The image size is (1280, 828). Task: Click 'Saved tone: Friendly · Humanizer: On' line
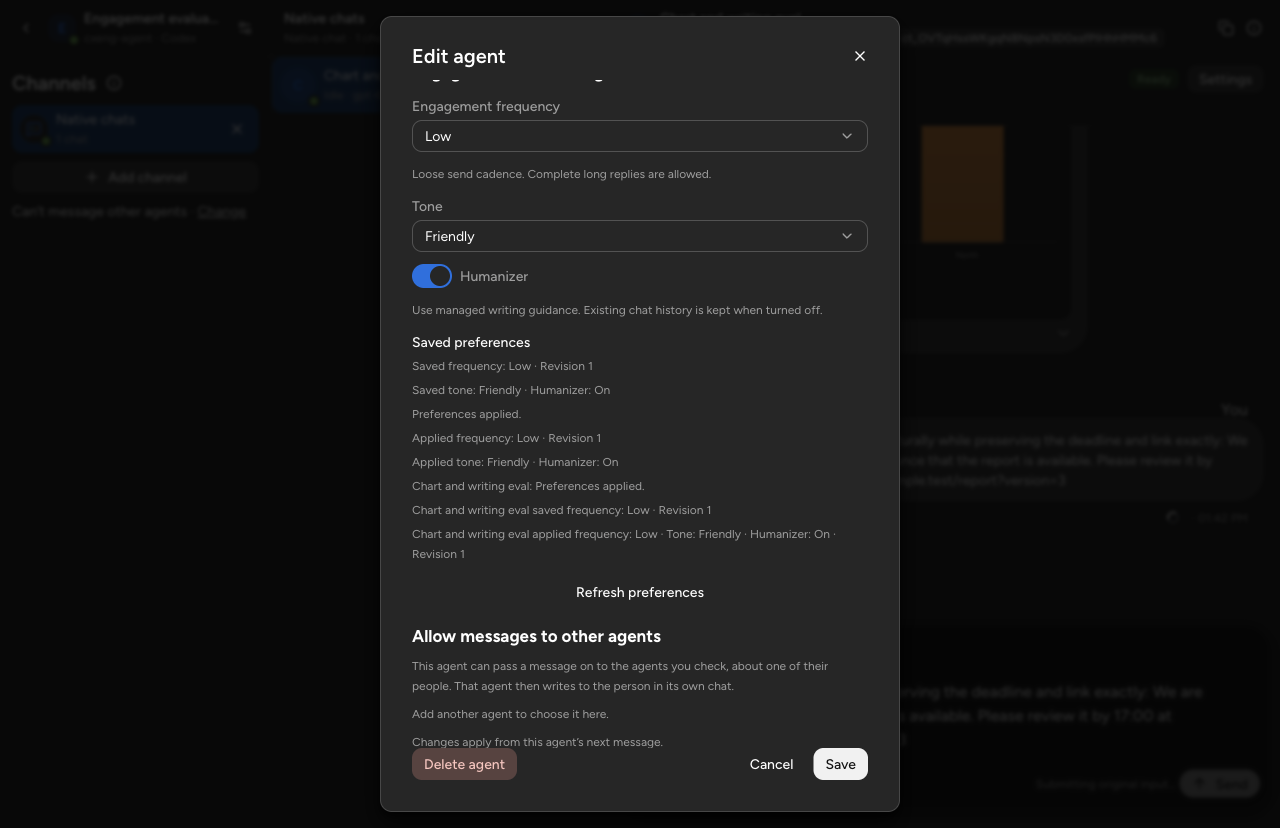tap(511, 390)
